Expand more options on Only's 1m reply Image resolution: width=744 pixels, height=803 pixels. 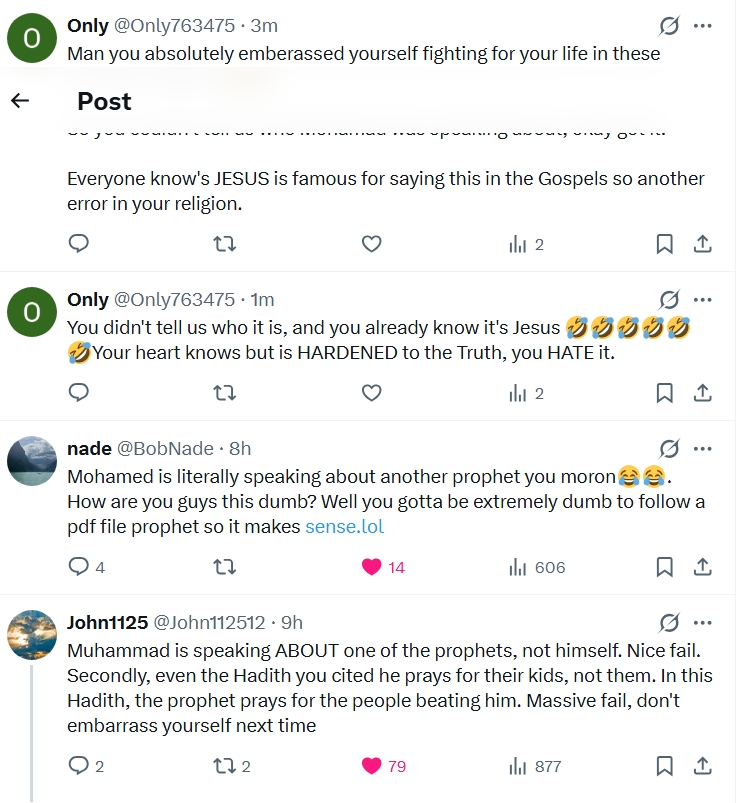(703, 299)
